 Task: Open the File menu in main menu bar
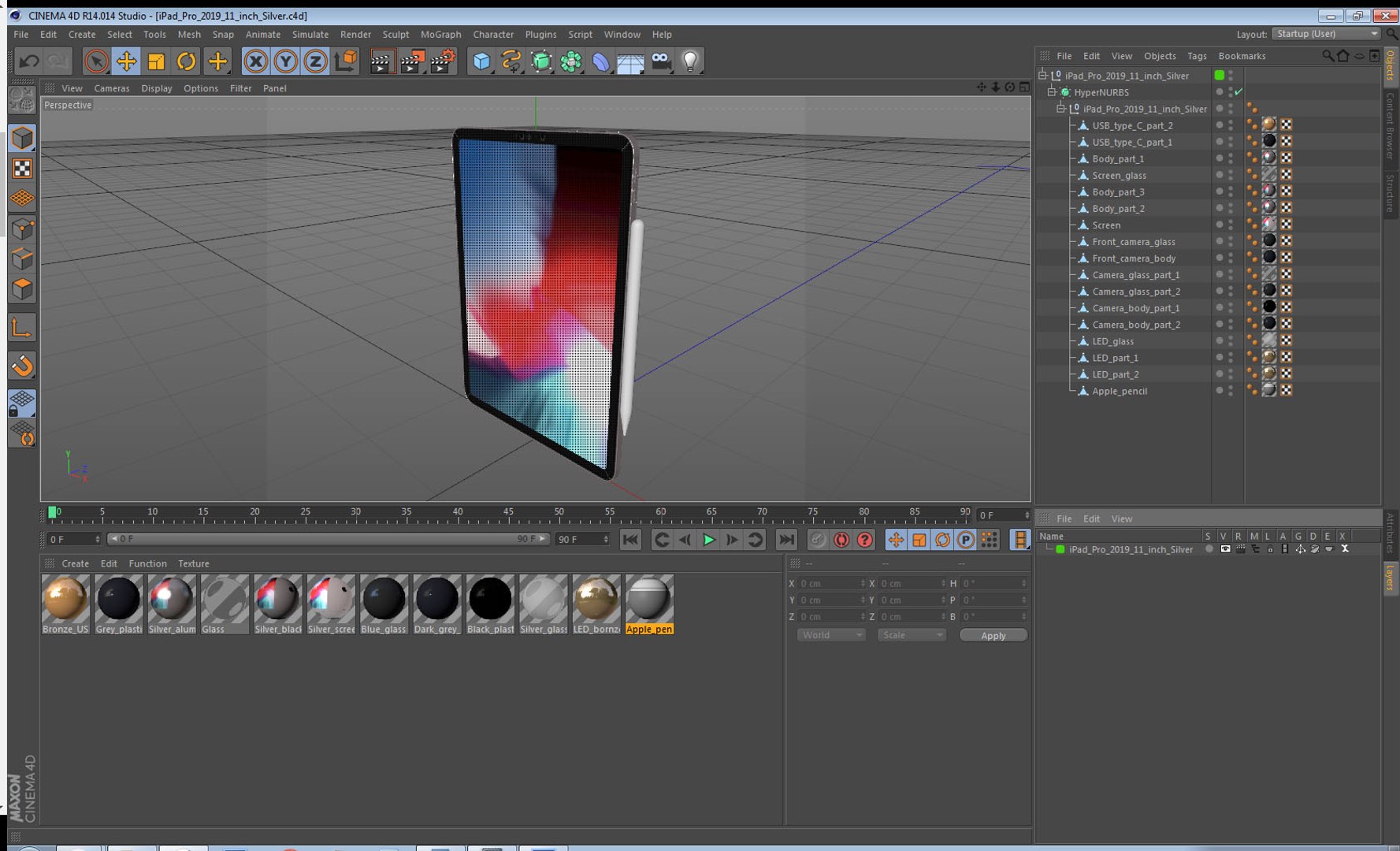[21, 35]
